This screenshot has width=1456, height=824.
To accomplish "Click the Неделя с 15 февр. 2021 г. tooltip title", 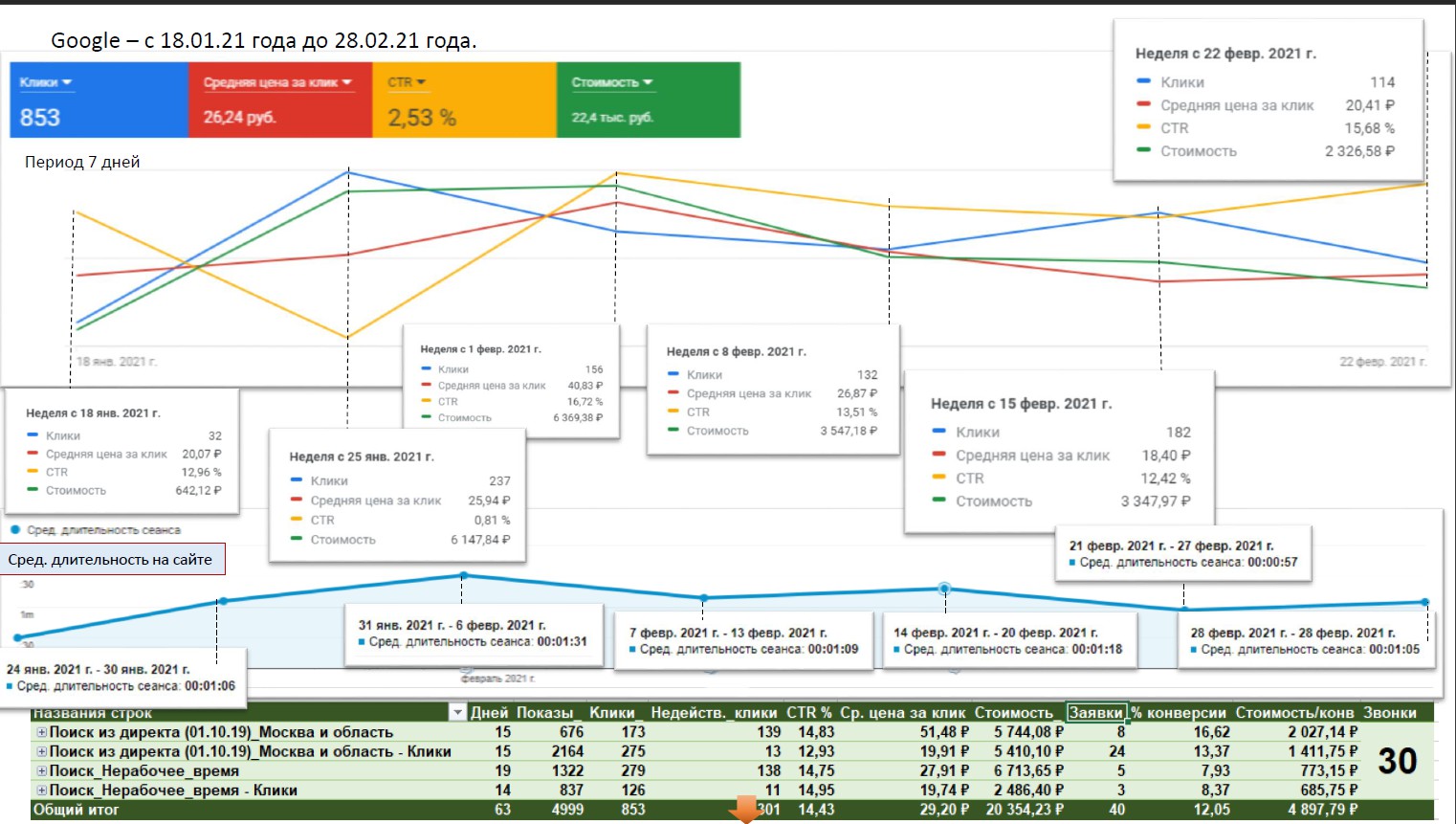I will (1022, 404).
